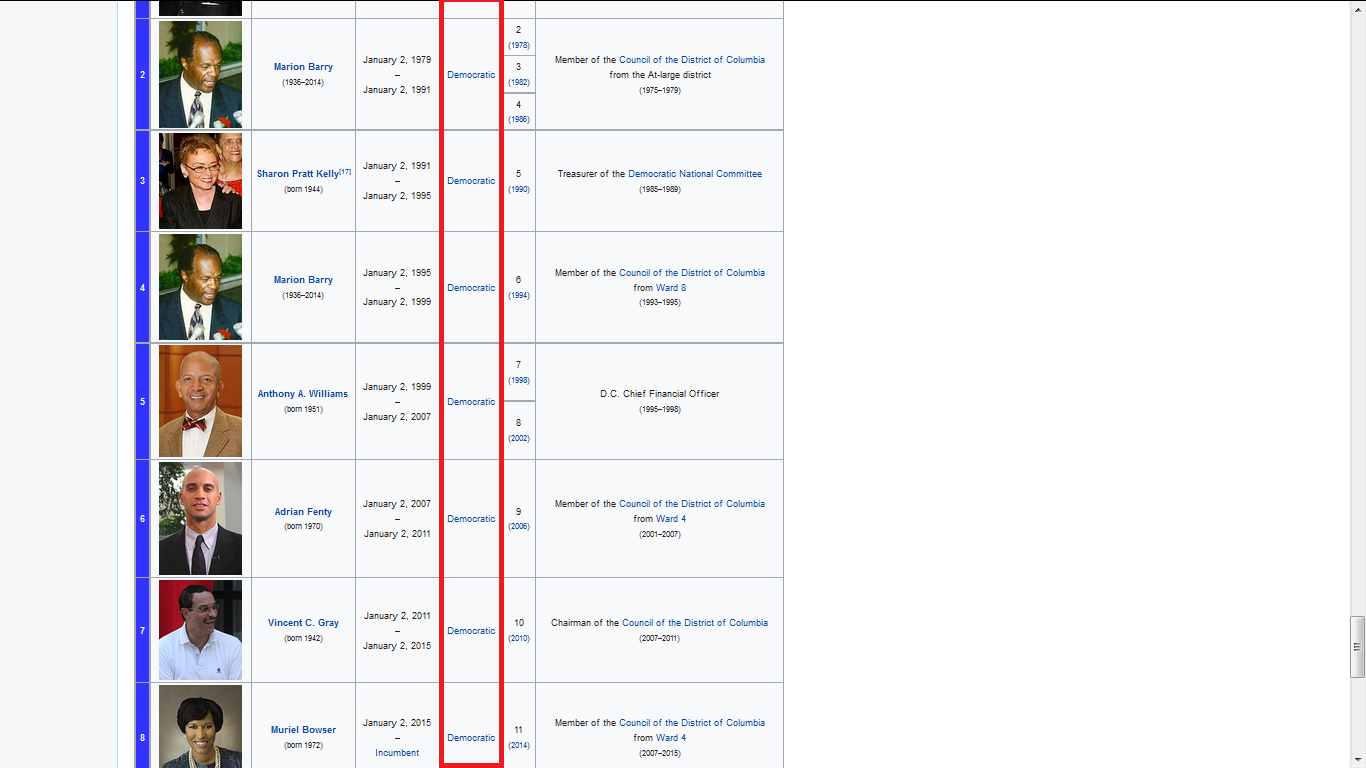Click the "January 2, 2007" end date in Williams's row
1366x768 pixels.
pos(397,417)
